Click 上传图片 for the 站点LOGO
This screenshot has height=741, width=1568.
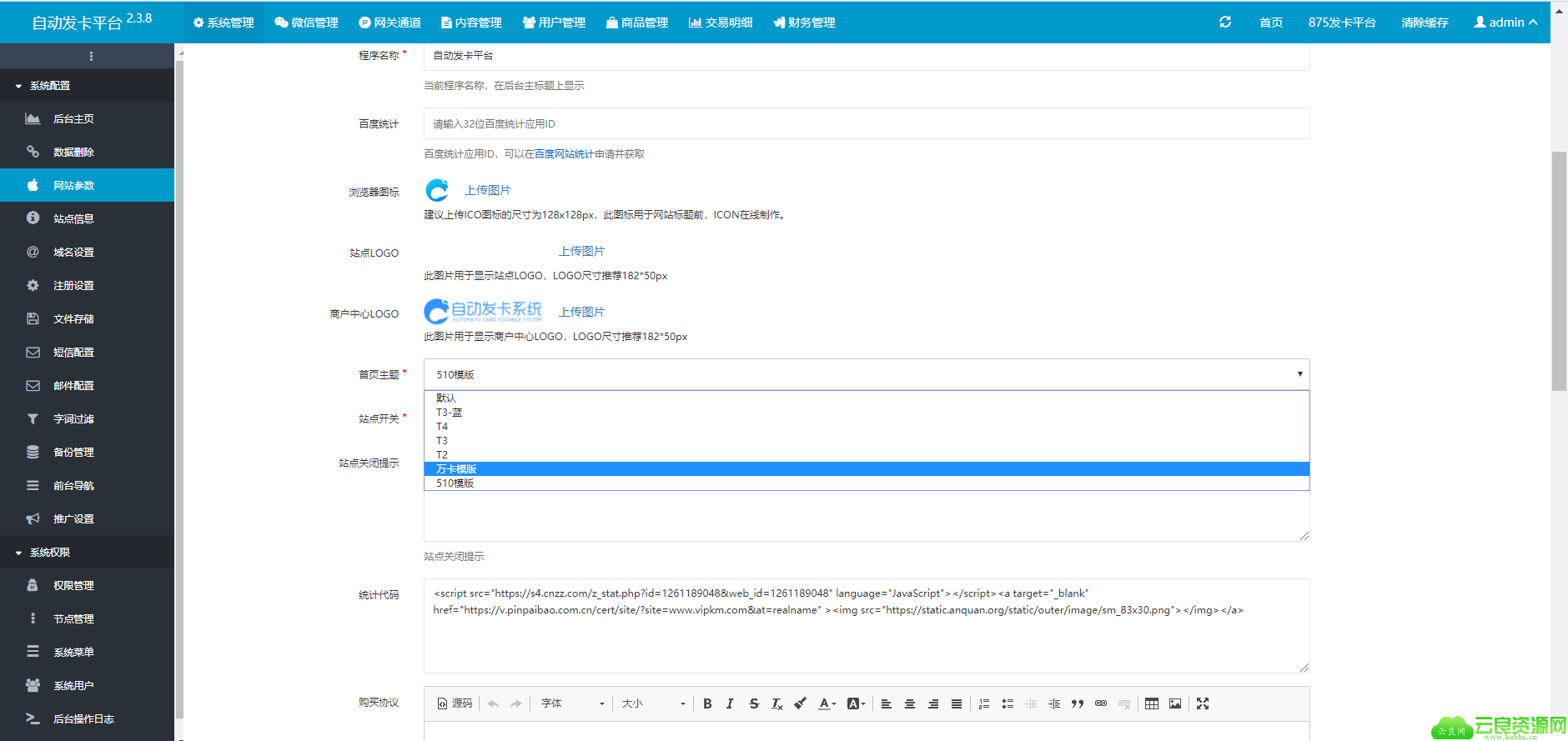581,252
